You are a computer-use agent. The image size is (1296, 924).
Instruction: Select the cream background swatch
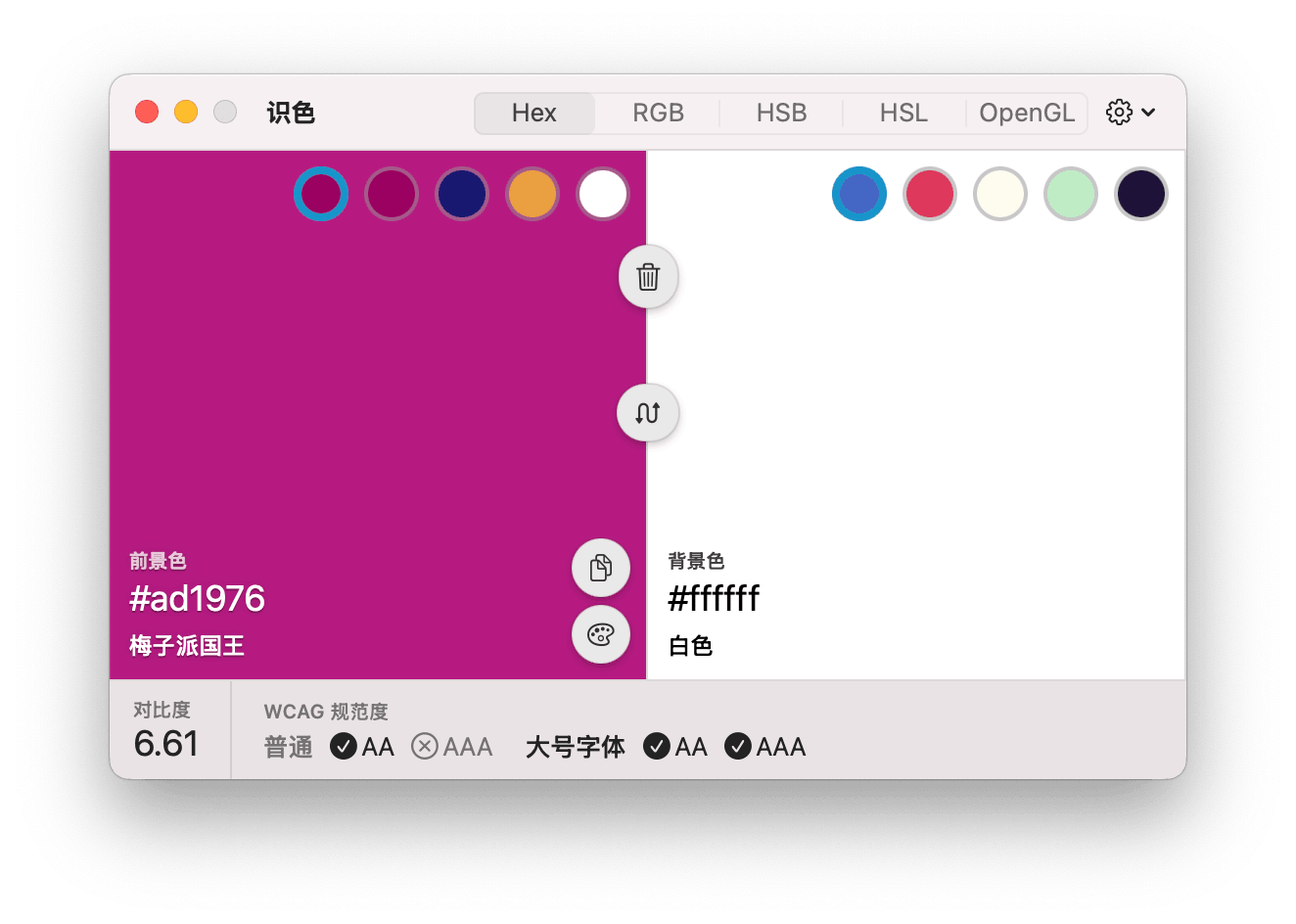click(x=1000, y=194)
